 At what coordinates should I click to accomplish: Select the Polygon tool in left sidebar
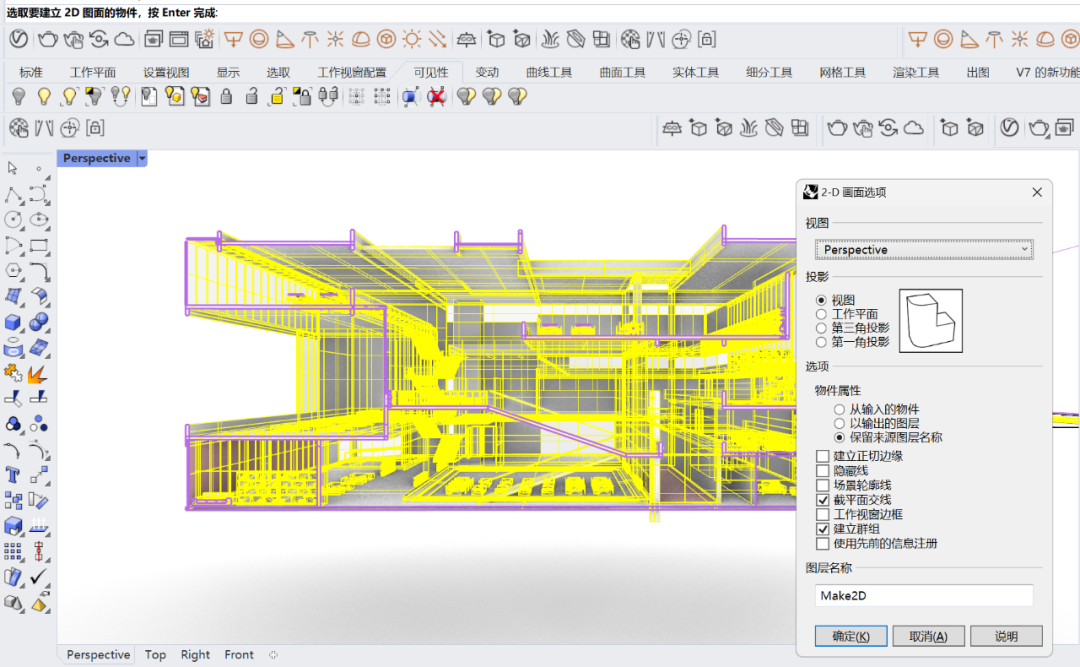pyautogui.click(x=14, y=271)
